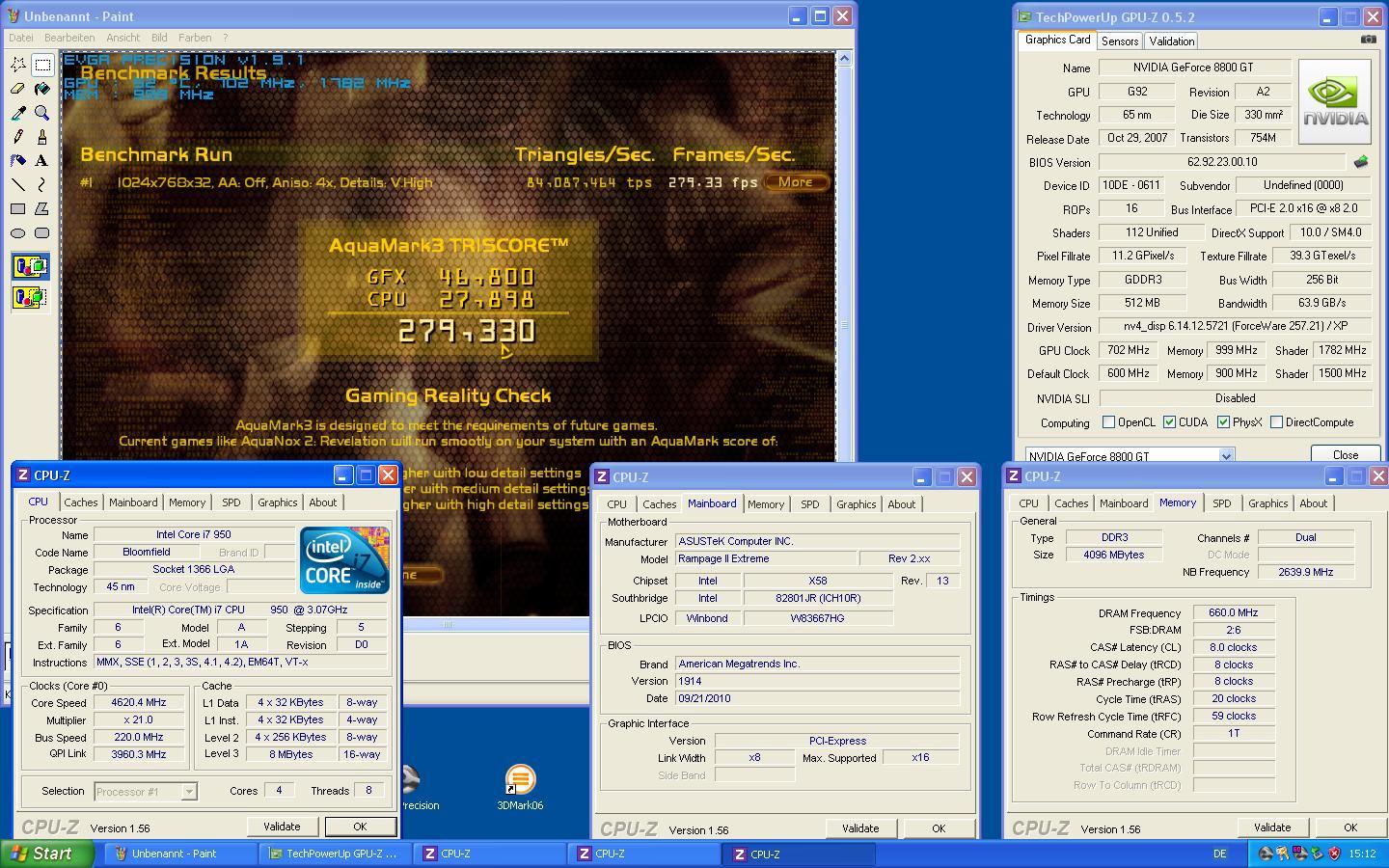Open the Farben menu in Paint
The image size is (1389, 868).
pyautogui.click(x=195, y=38)
